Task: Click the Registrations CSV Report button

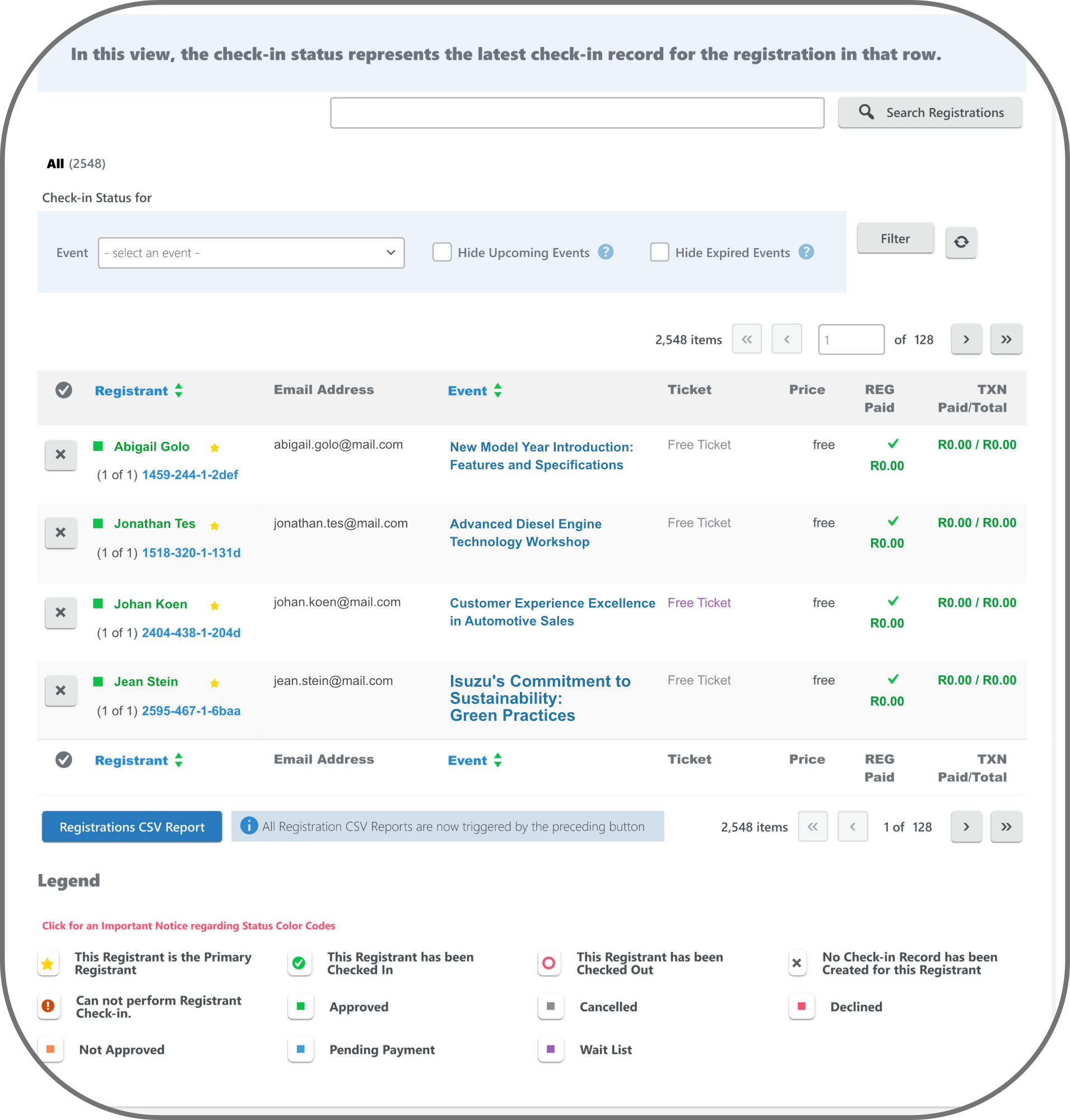Action: 132,827
